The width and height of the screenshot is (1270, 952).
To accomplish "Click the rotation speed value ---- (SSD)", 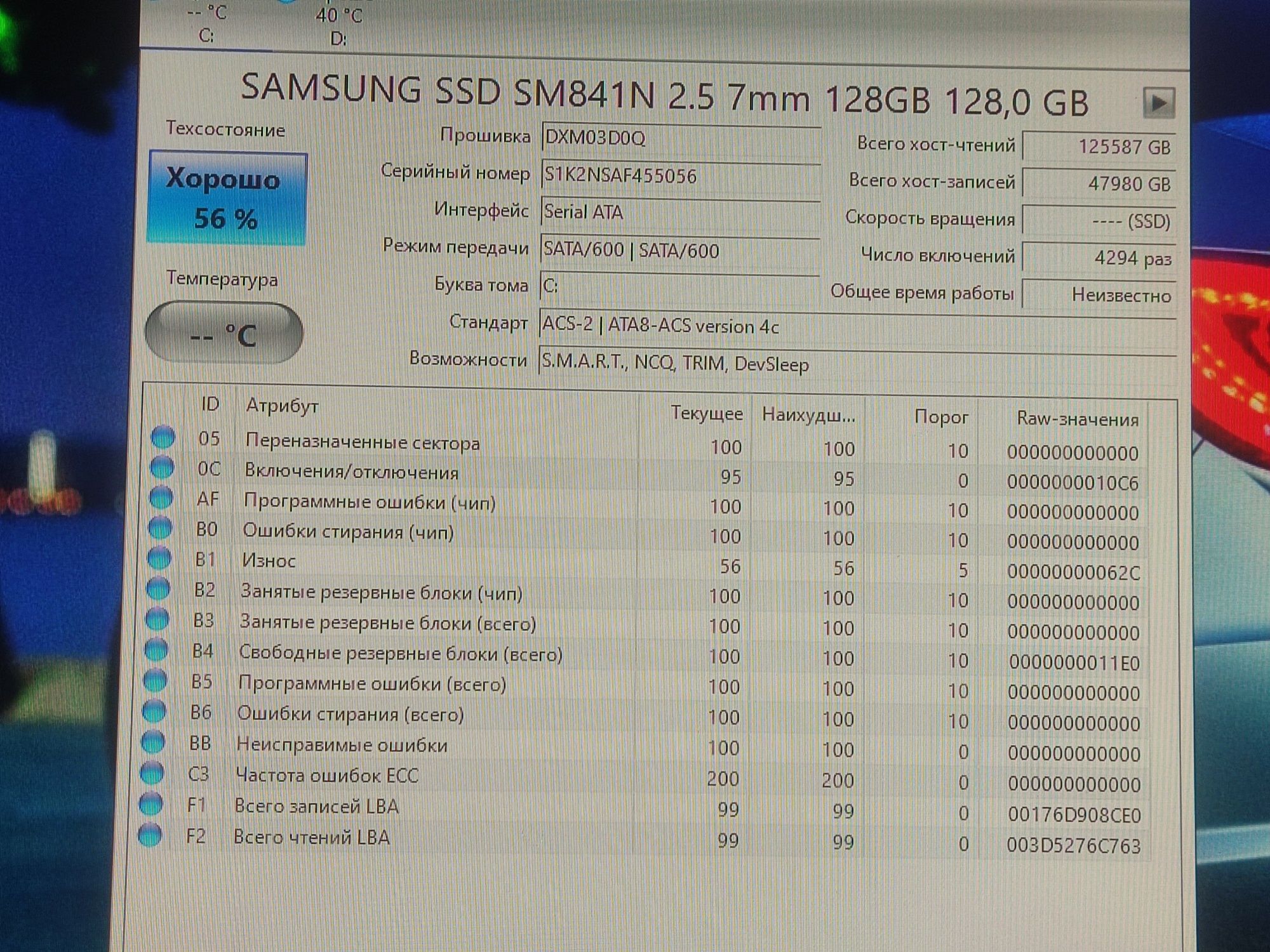I will tap(1099, 221).
